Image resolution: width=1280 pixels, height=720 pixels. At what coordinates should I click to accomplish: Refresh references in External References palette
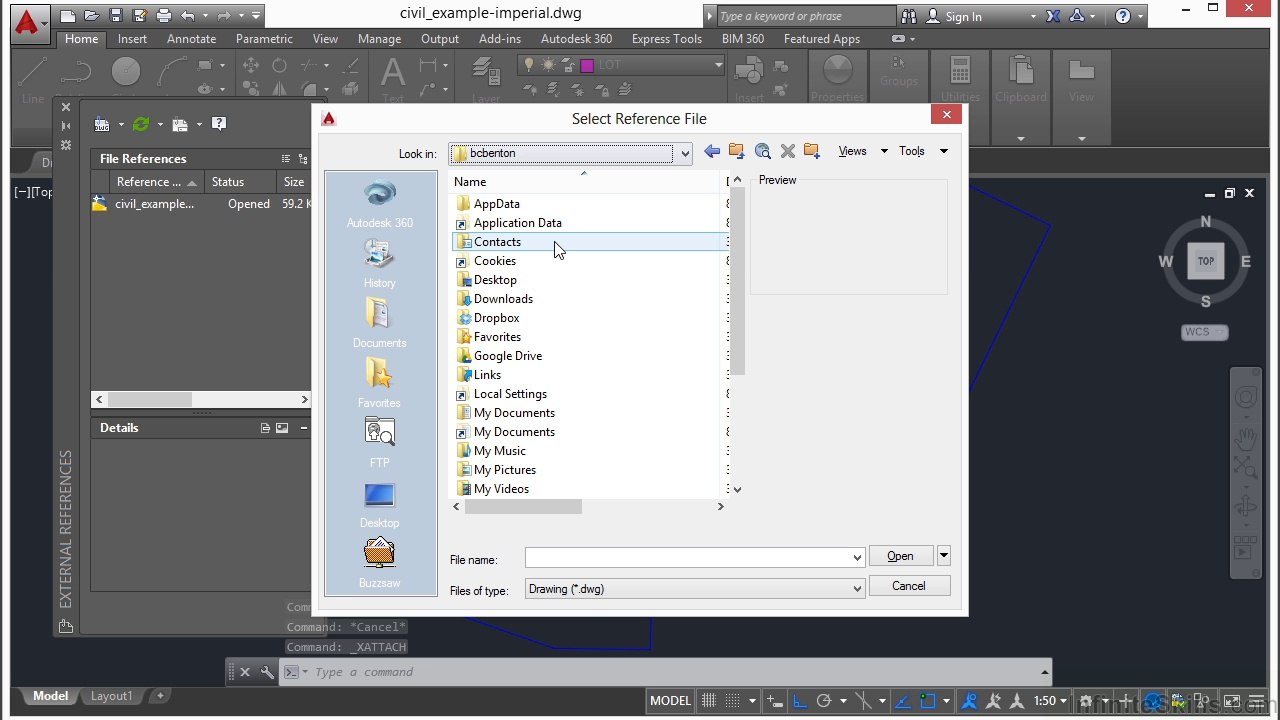pos(141,124)
